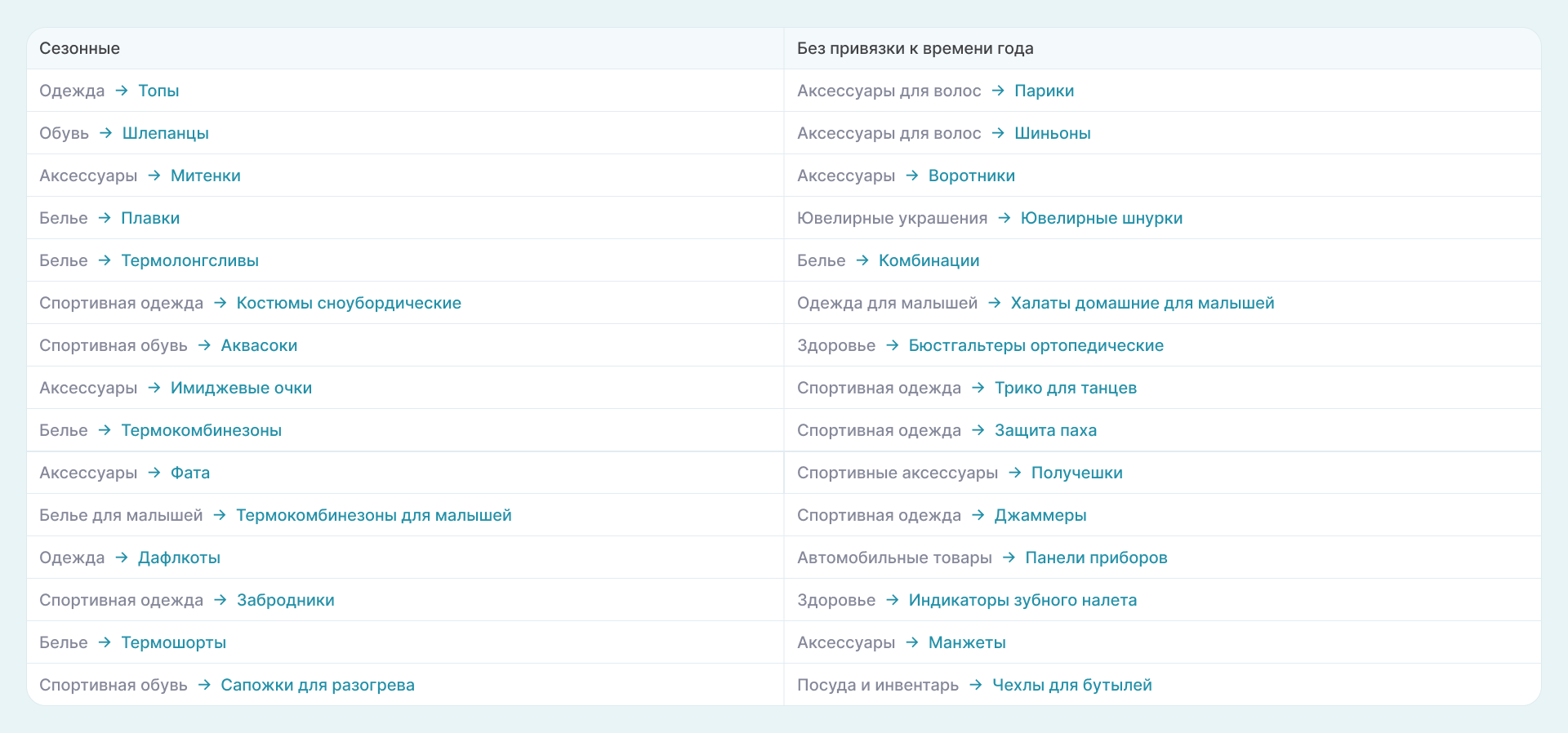
Task: Open the Митенки category link
Action: coord(205,175)
